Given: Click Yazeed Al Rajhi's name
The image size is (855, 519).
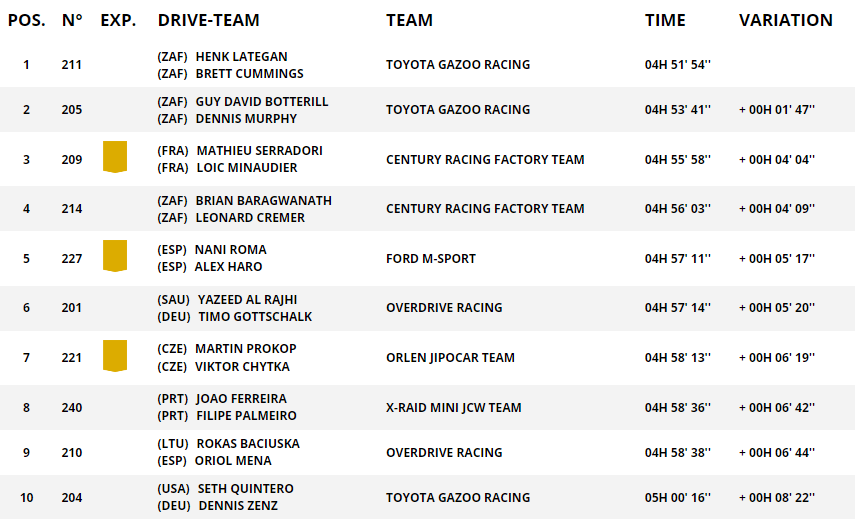Looking at the screenshot, I should tap(247, 300).
